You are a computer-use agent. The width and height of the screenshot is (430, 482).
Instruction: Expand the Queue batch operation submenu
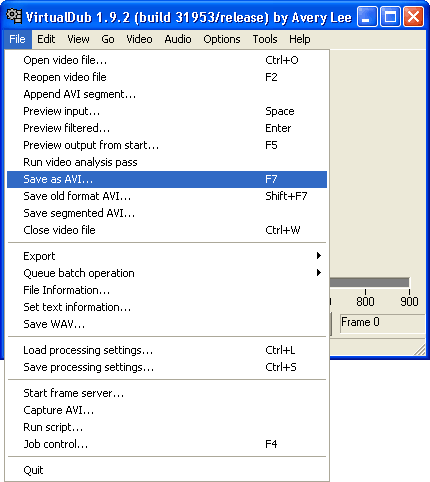coord(167,273)
